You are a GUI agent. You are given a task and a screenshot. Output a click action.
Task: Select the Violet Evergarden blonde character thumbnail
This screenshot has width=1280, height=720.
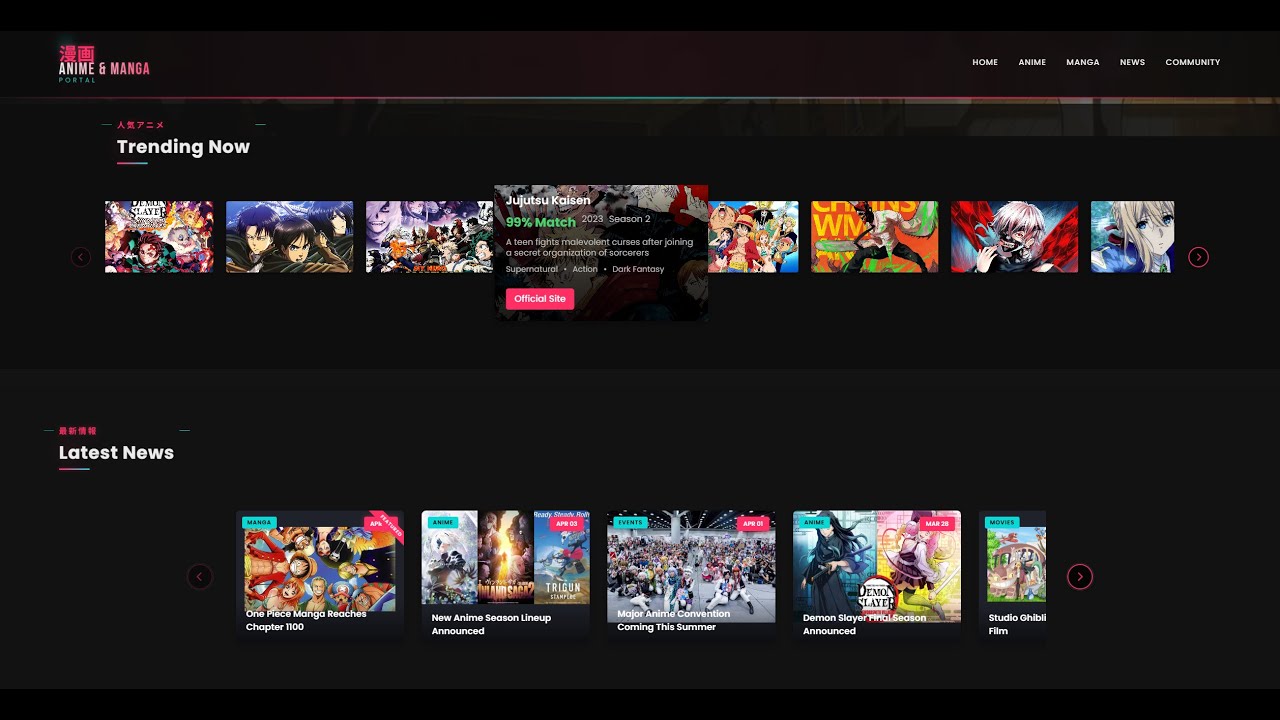point(1132,237)
